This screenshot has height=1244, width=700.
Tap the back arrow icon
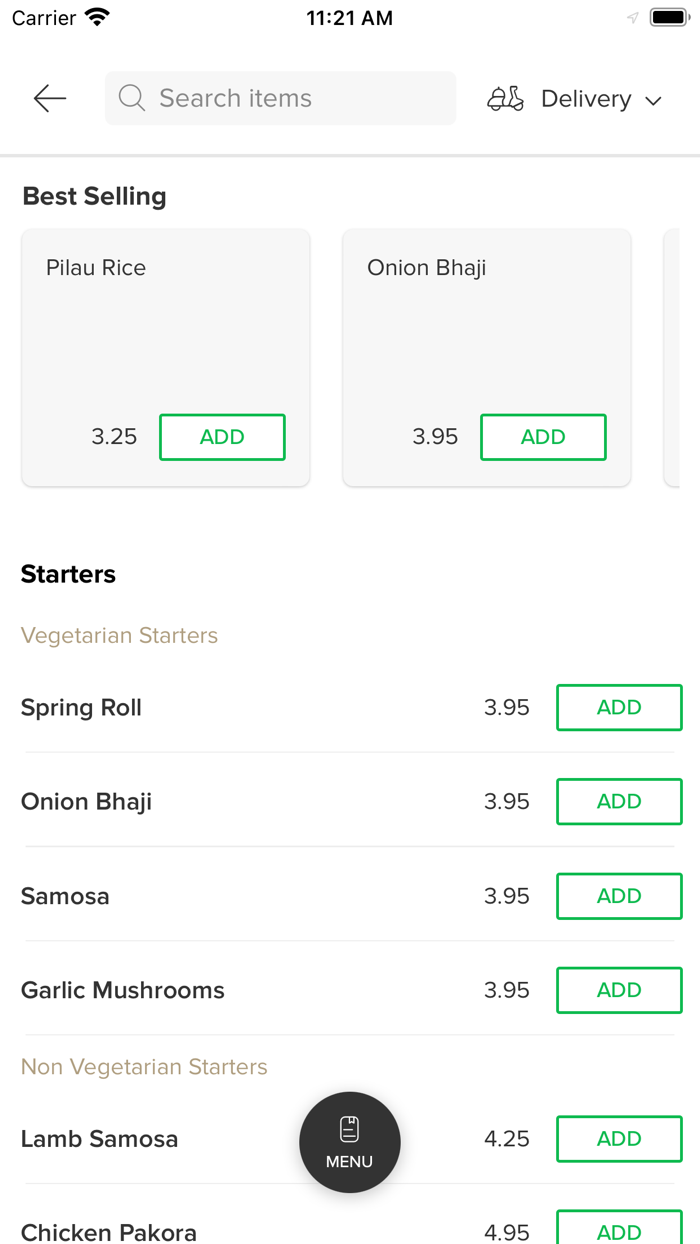[49, 98]
